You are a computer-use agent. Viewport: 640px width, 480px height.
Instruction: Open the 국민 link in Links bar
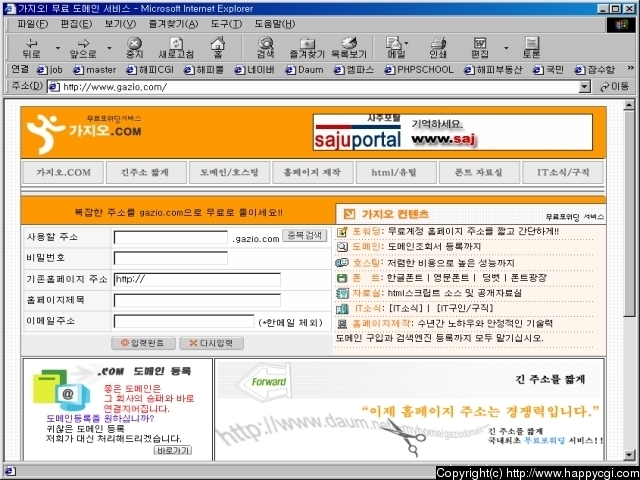pyautogui.click(x=548, y=70)
